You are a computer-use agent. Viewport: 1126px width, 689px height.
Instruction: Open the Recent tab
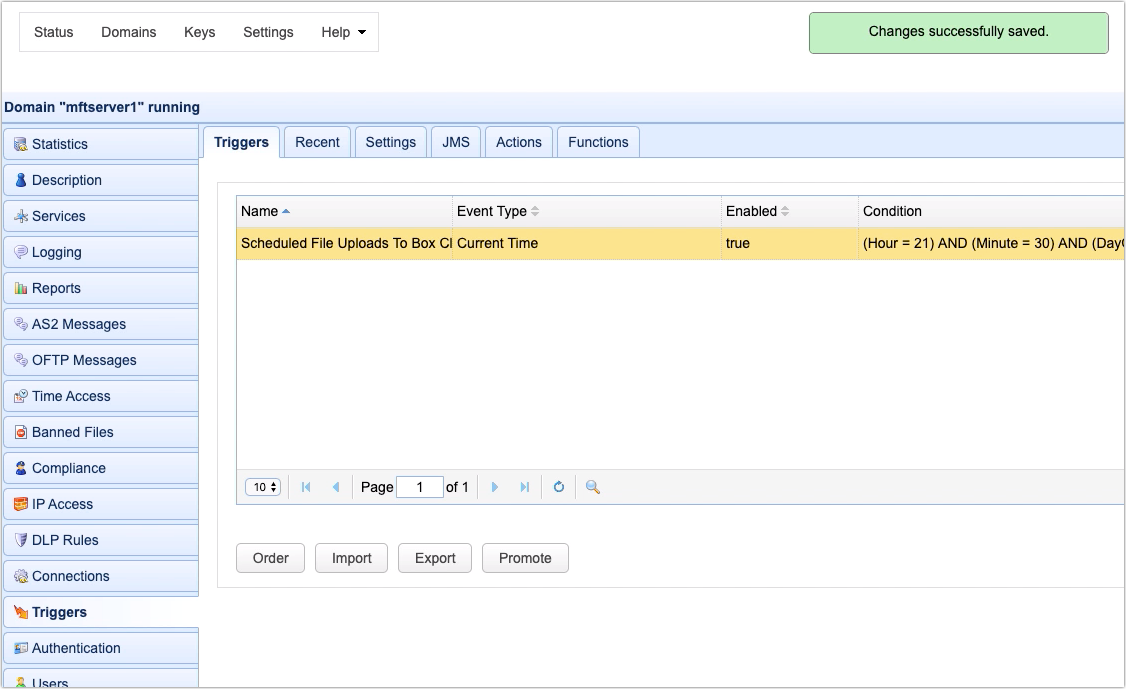[x=317, y=141]
